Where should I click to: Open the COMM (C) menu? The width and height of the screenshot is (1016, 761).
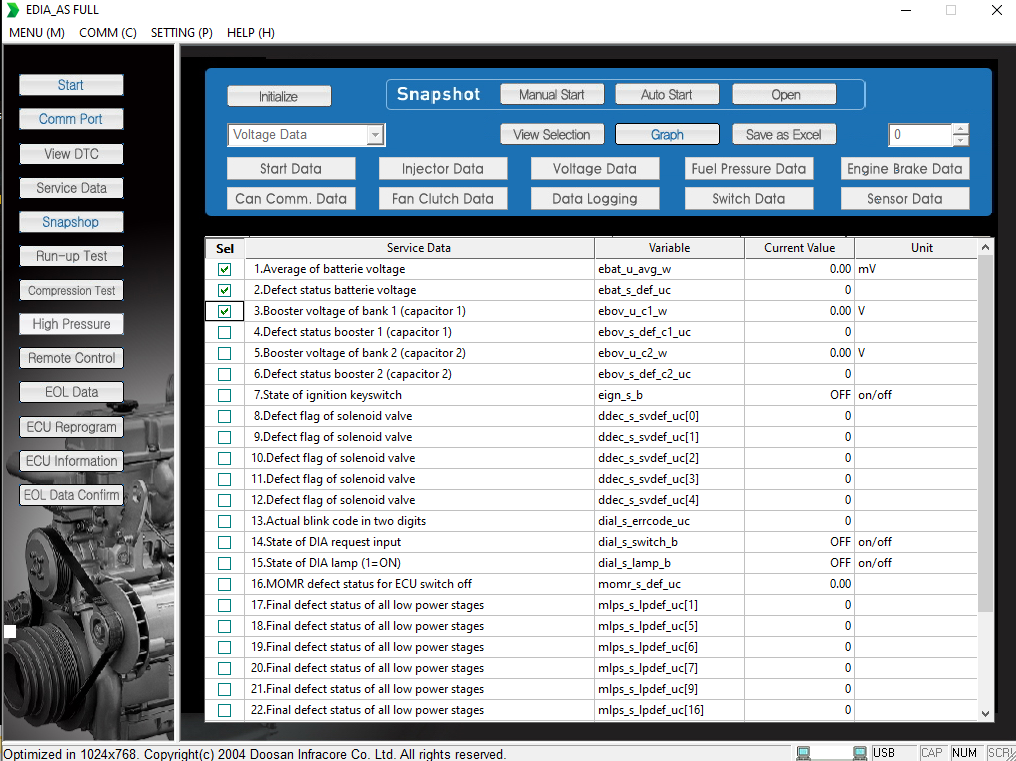(x=108, y=32)
